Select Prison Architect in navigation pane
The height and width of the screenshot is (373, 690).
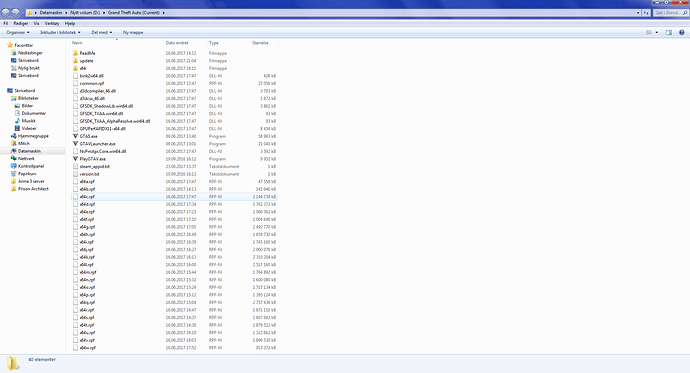tap(33, 189)
